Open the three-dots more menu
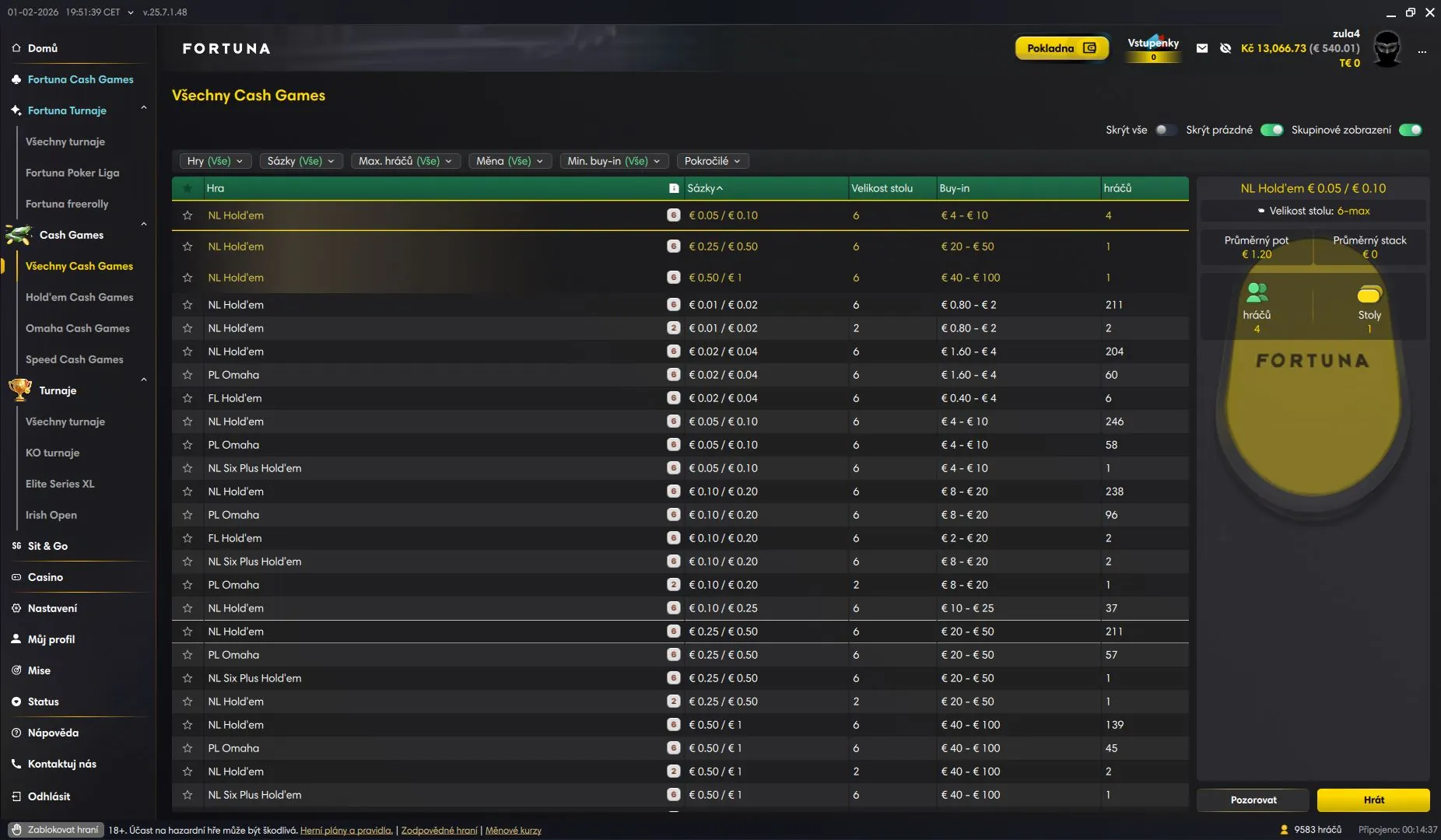1441x840 pixels. click(1422, 51)
